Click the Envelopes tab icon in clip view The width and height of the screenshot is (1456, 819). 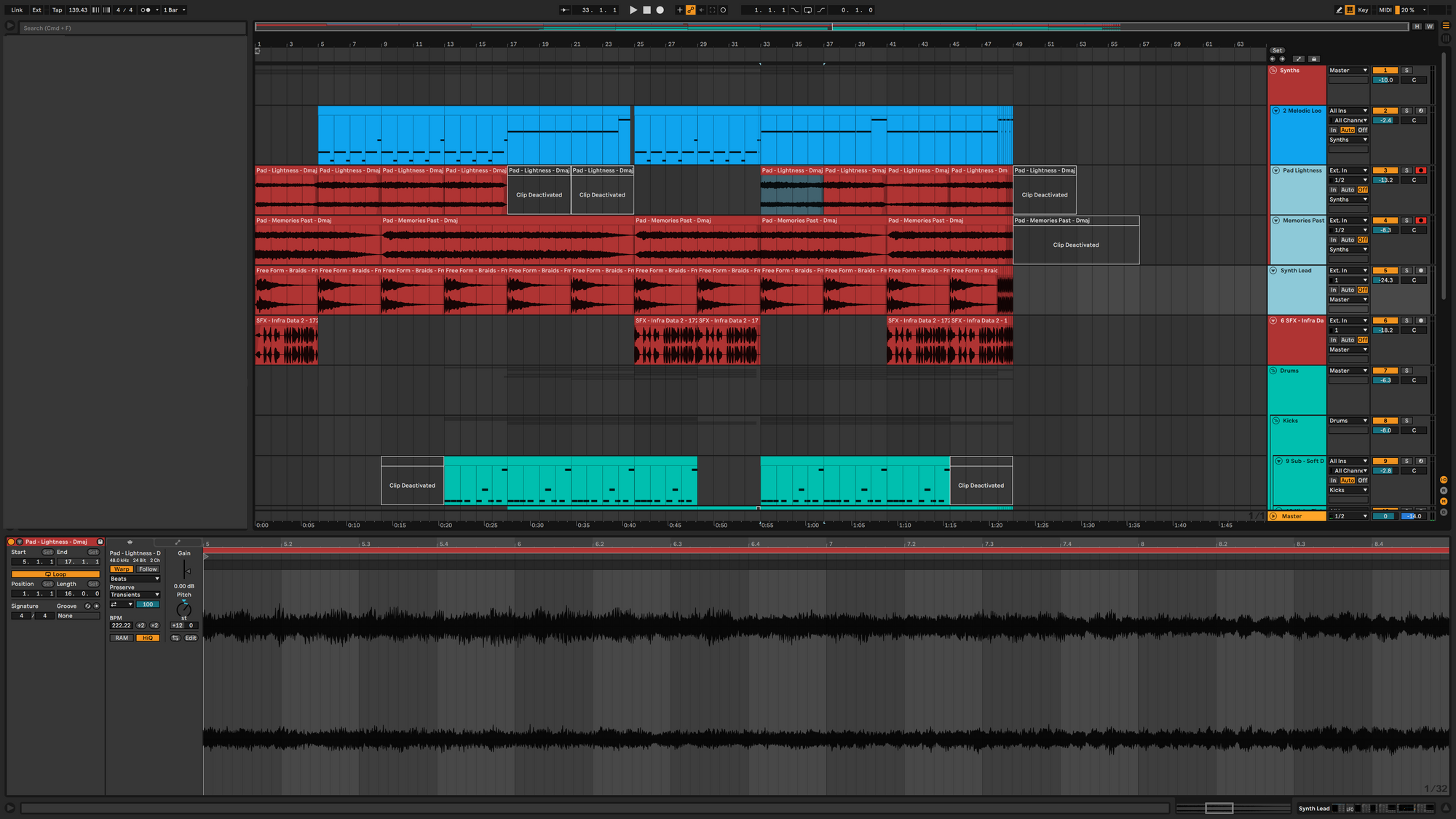178,542
